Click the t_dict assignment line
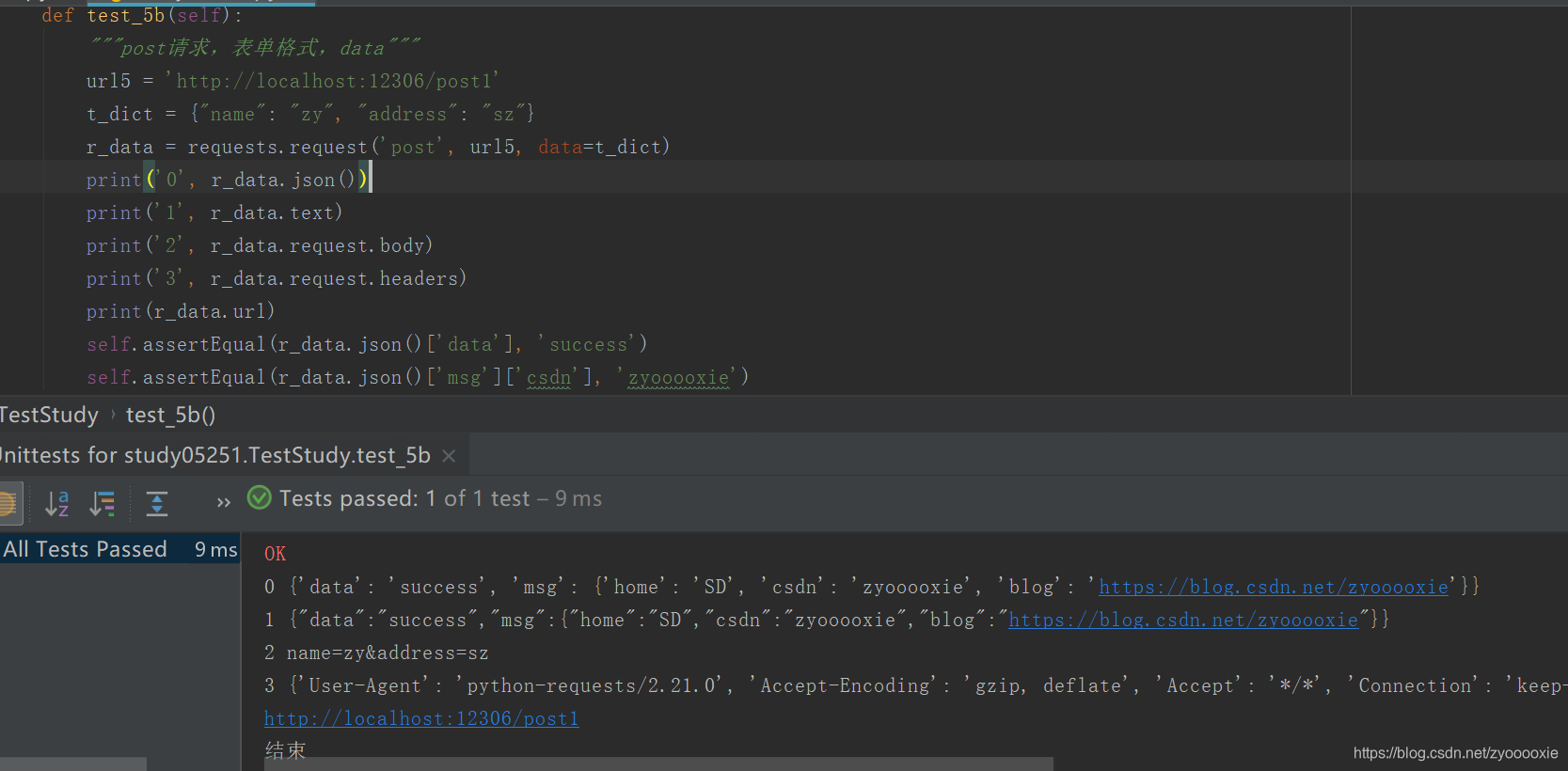Screen dimensions: 1568x771 point(310,114)
